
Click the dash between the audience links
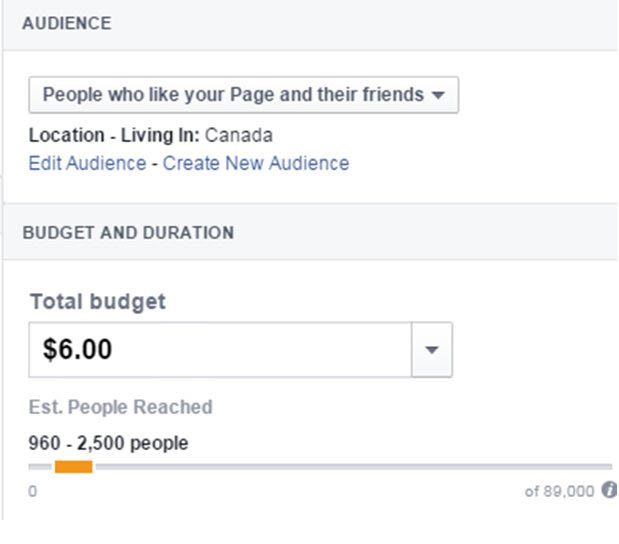click(x=155, y=164)
